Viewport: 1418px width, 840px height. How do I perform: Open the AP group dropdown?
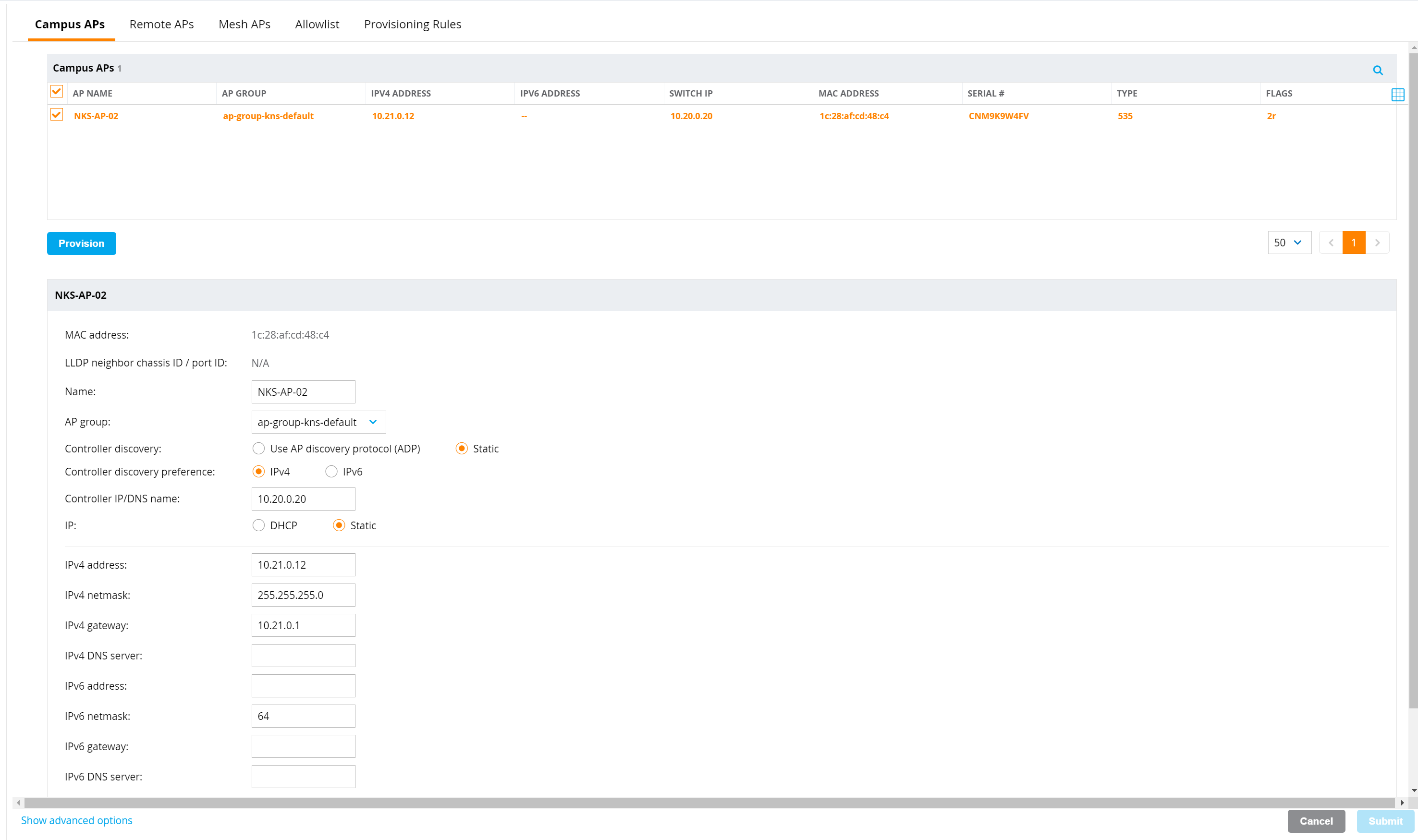(x=318, y=422)
